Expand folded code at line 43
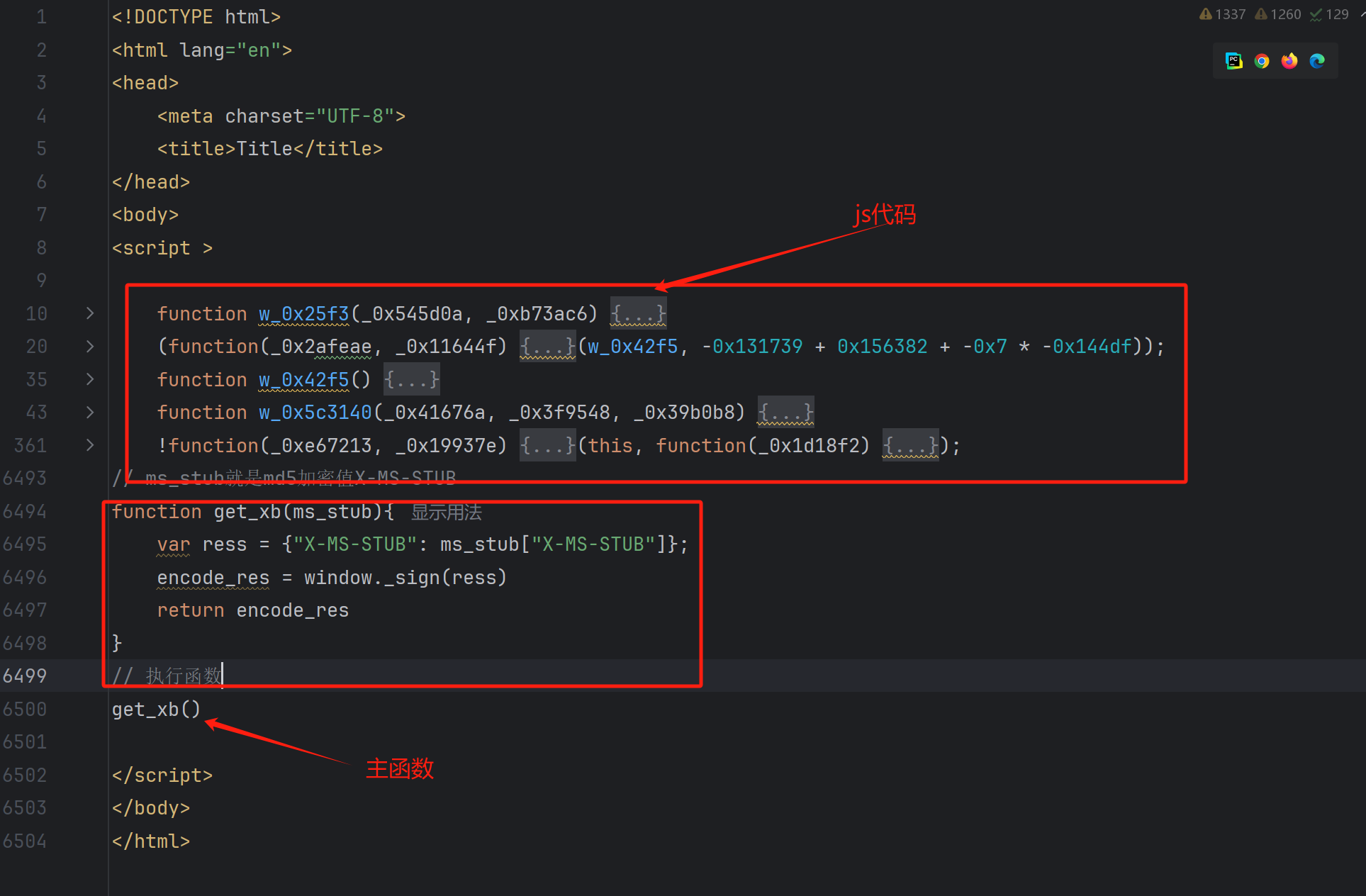Image resolution: width=1366 pixels, height=896 pixels. 90,412
